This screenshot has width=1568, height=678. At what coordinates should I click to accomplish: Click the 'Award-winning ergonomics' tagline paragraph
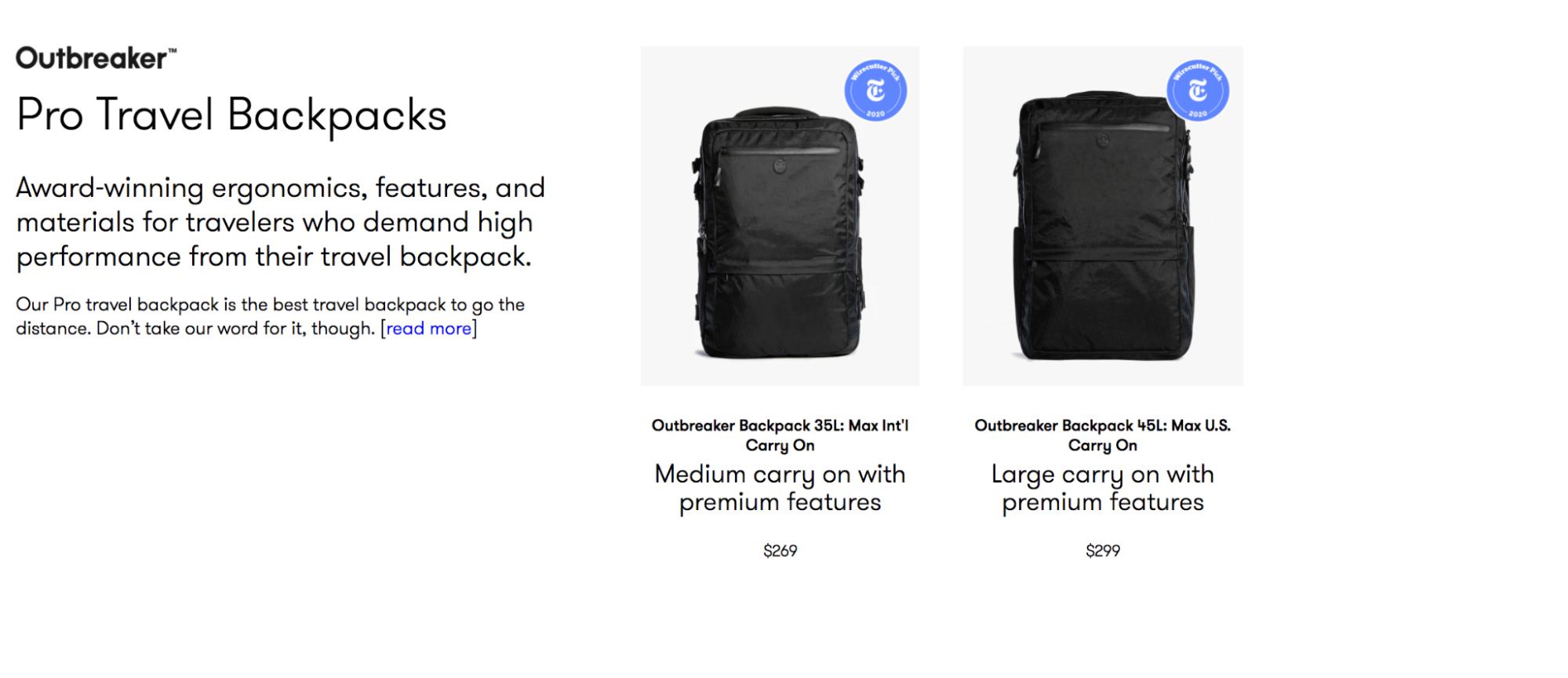point(280,222)
